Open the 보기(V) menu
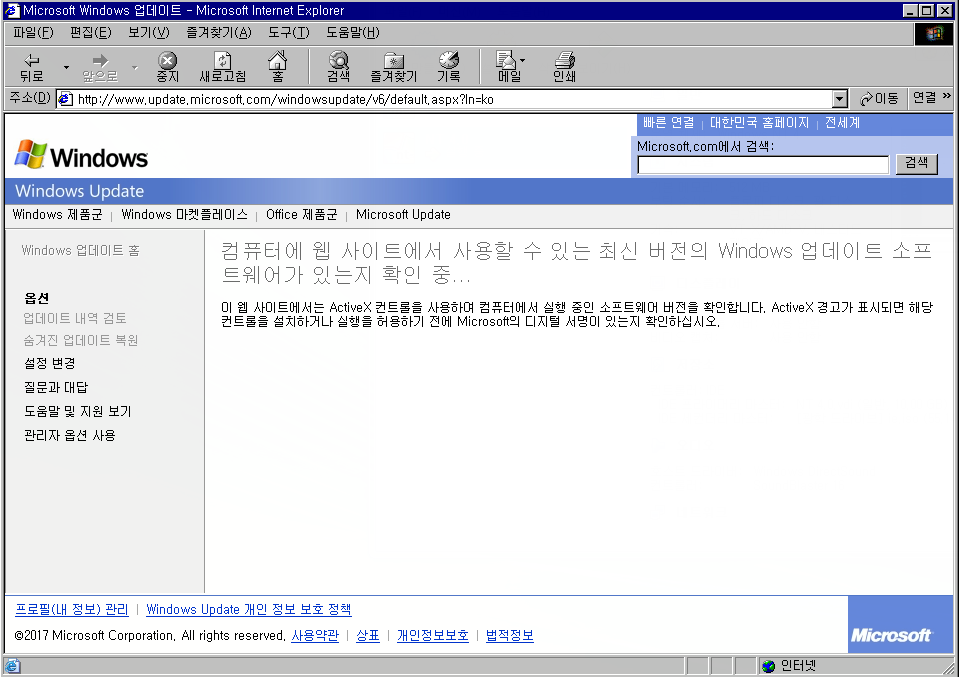 tap(149, 32)
